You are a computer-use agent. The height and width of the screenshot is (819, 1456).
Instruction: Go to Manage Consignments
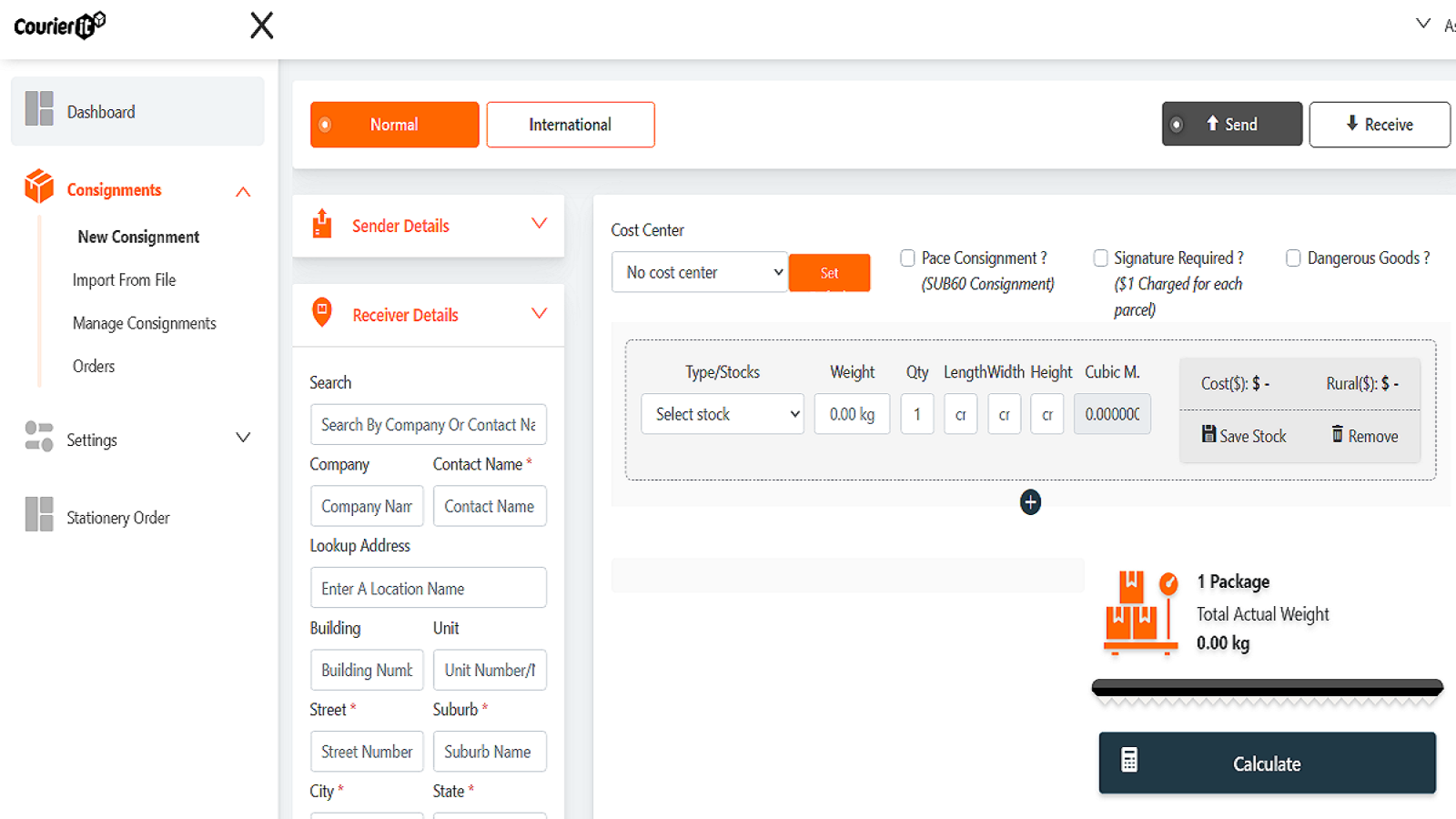pos(144,323)
